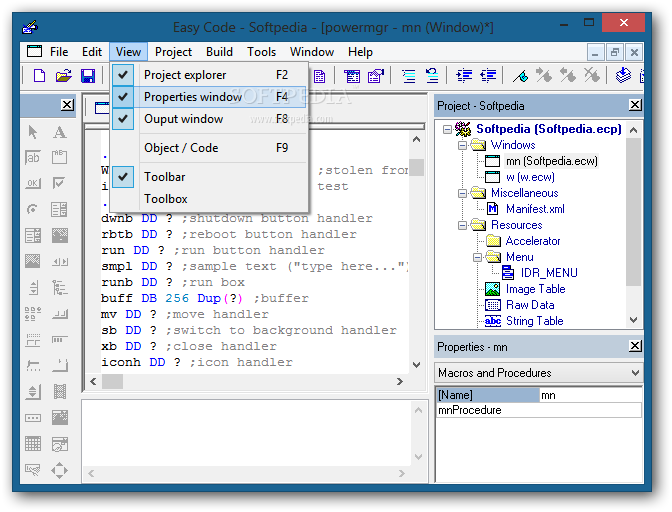Select the OK Button tool
The width and height of the screenshot is (672, 512).
coord(33,183)
